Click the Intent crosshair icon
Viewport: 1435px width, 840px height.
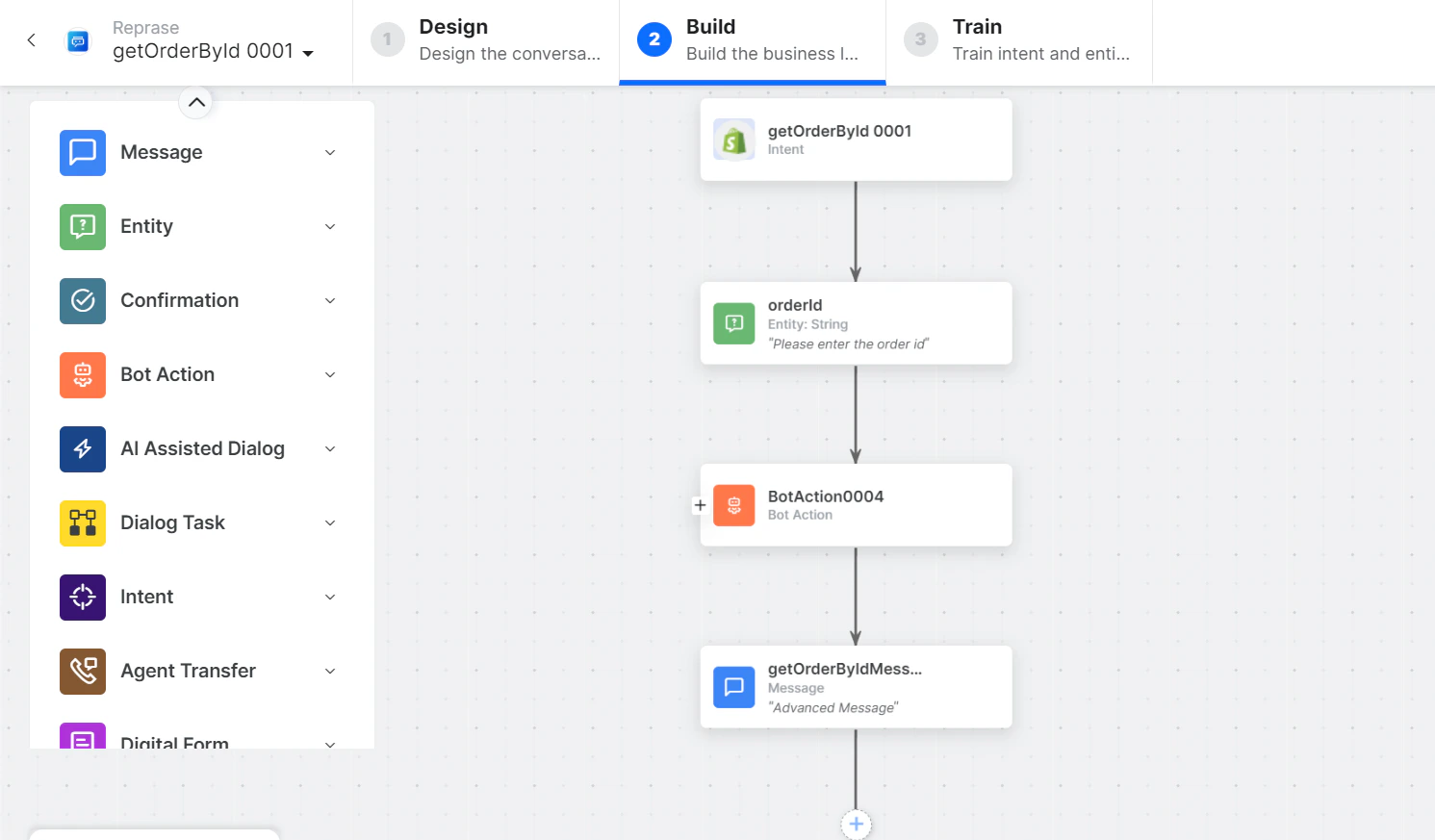tap(82, 597)
